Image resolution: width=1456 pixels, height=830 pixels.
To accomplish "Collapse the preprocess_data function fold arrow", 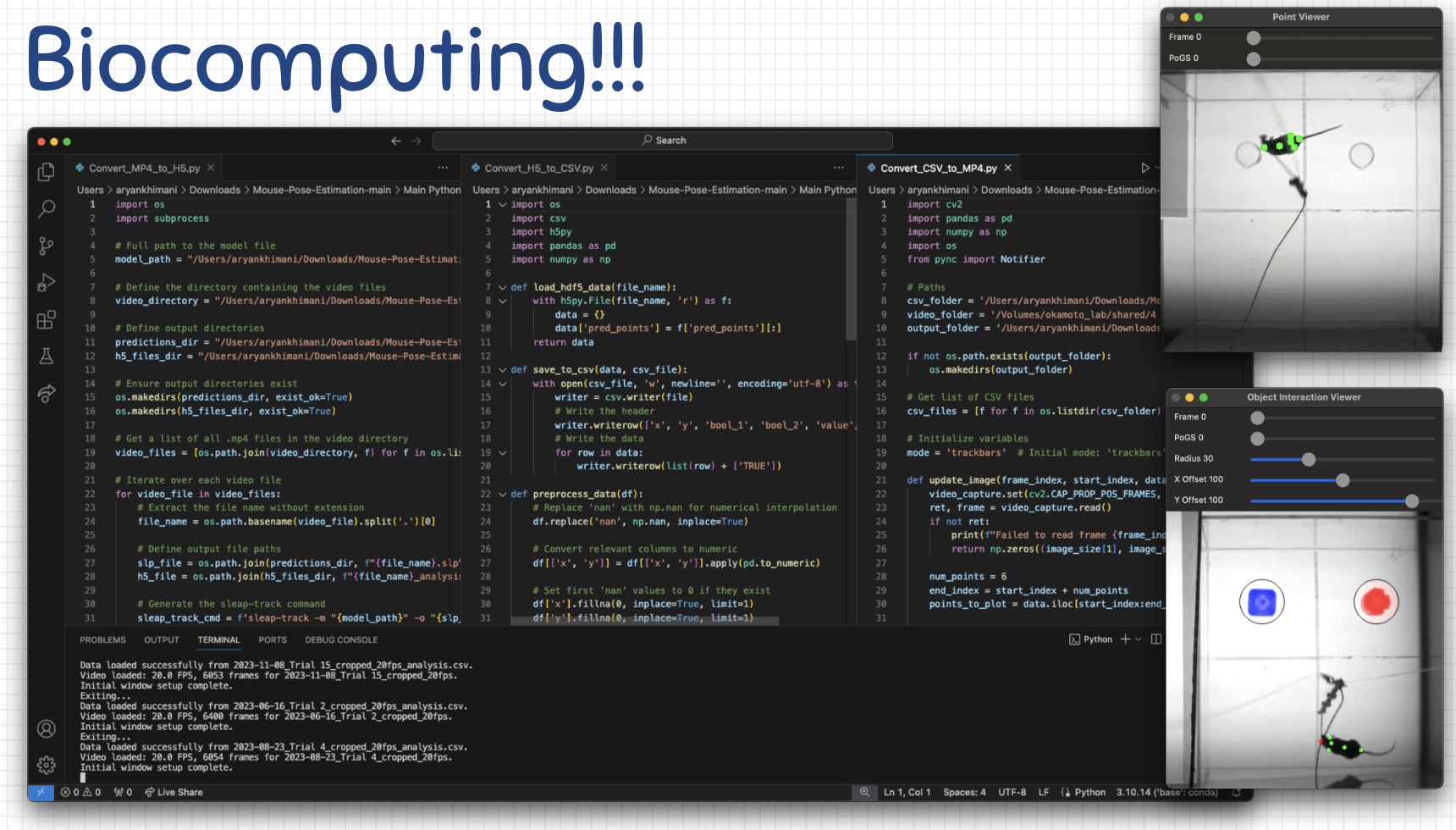I will (x=502, y=494).
